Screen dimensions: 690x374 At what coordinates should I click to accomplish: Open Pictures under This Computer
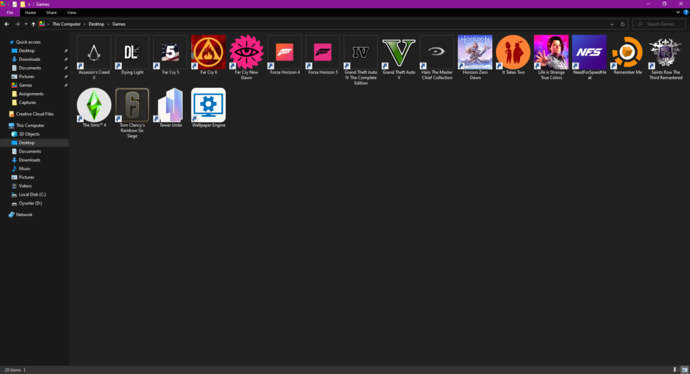point(26,177)
